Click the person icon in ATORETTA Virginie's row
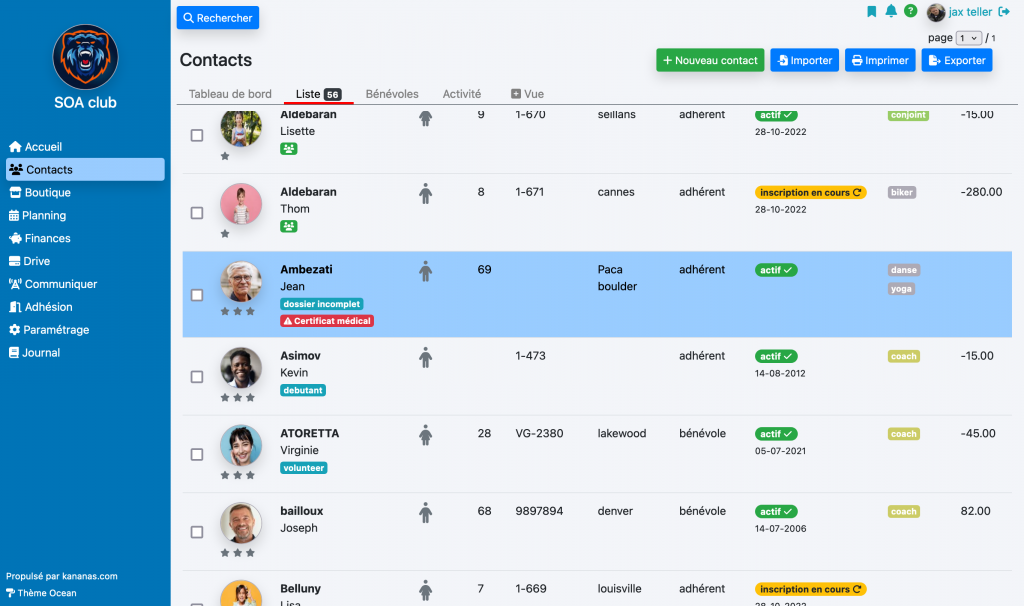1024x606 pixels. (x=426, y=435)
